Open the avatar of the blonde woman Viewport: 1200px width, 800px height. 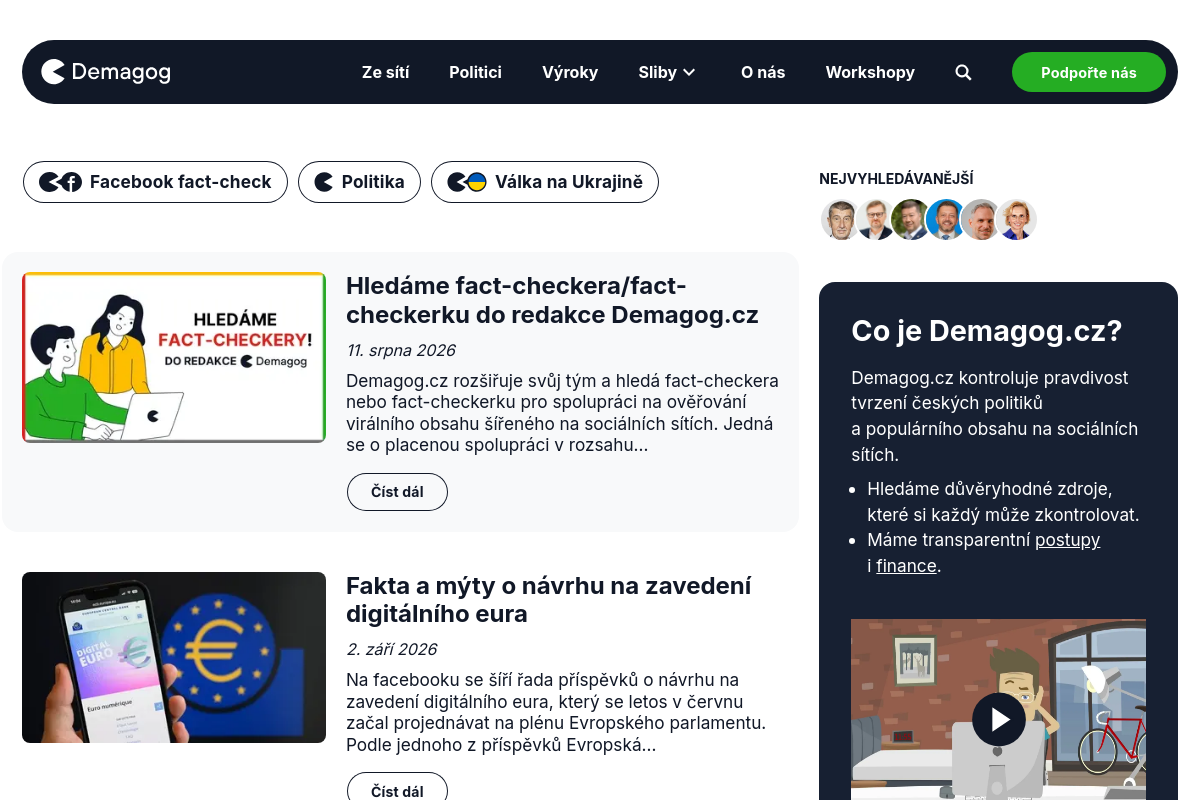(1017, 219)
